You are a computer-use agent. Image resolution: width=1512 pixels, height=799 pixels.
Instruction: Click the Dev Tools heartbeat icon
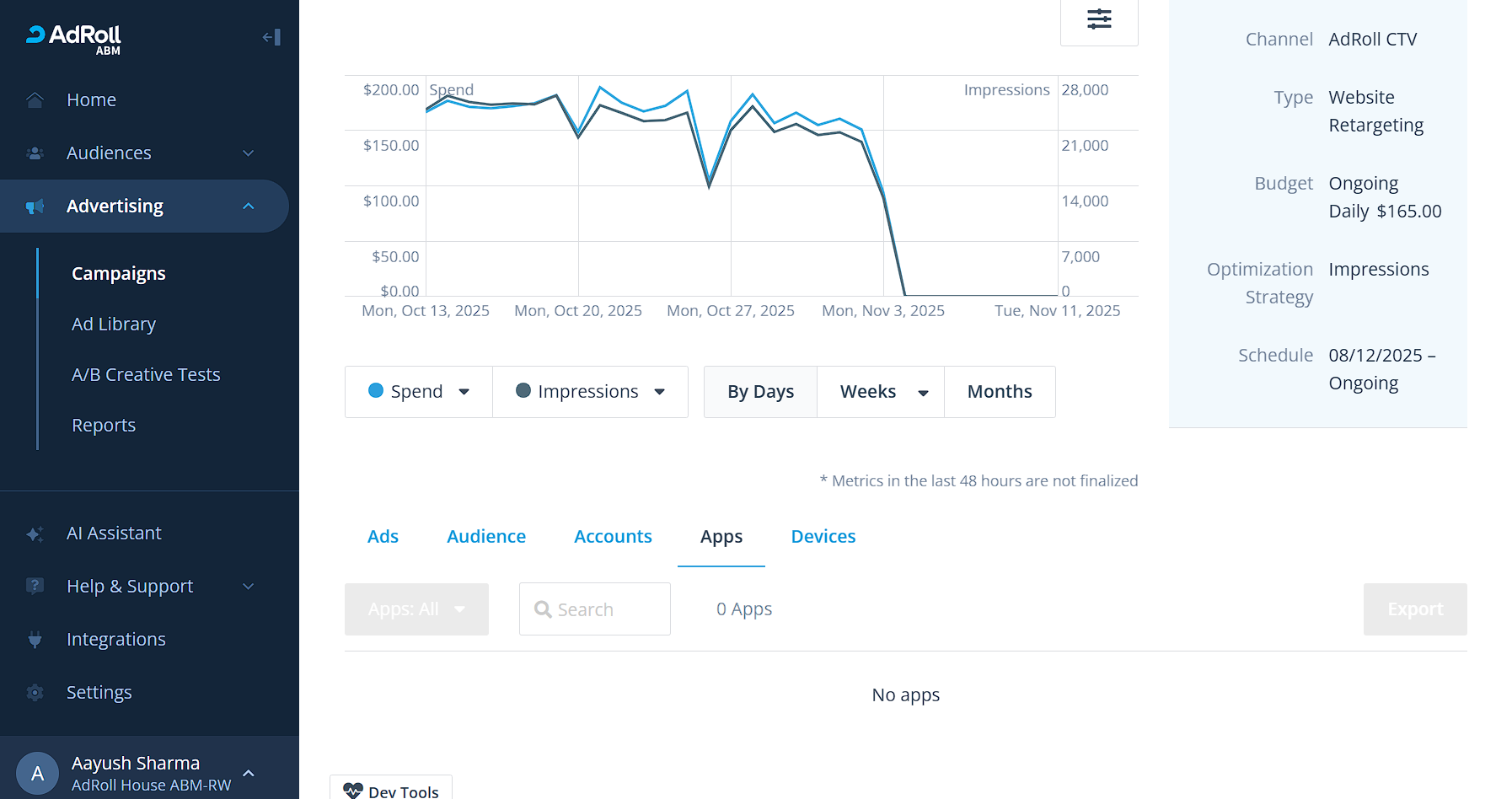coord(353,791)
